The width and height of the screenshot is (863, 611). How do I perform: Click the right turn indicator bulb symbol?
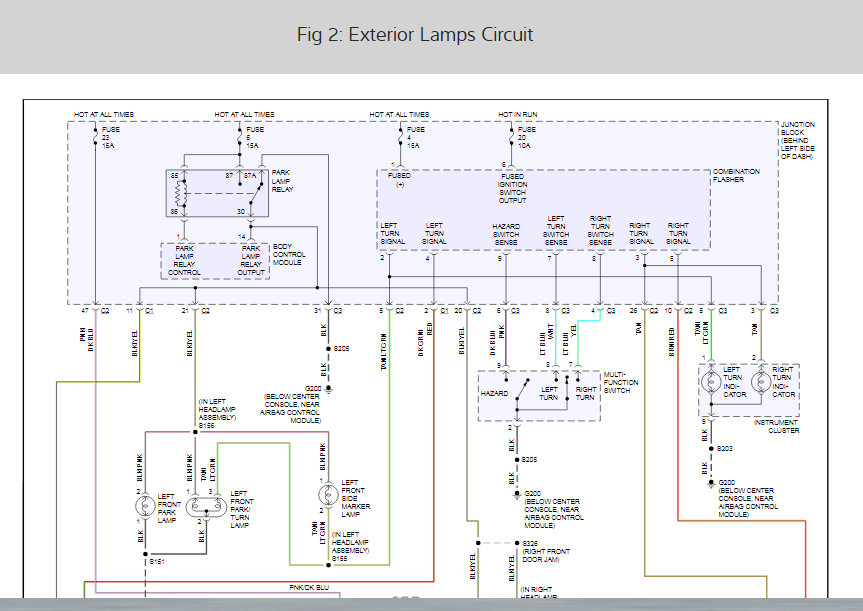pyautogui.click(x=761, y=381)
